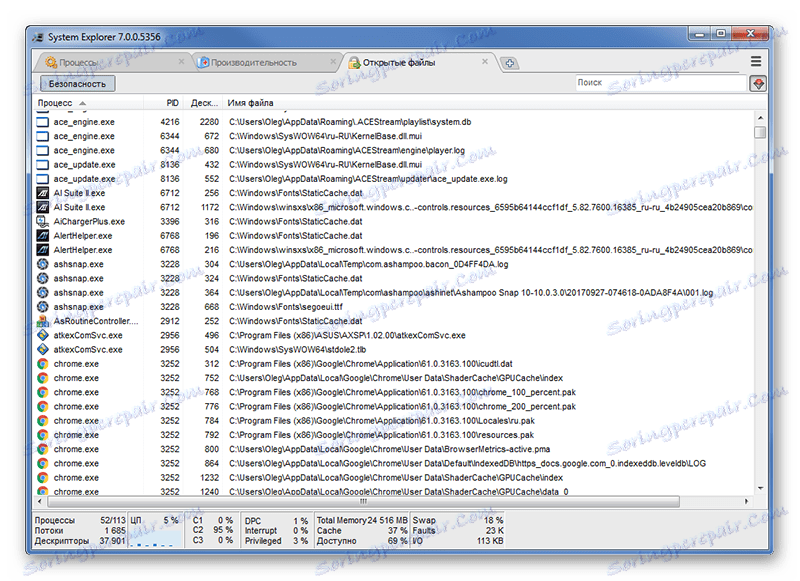800x581 pixels.
Task: Click the Безопасность button
Action: (77, 84)
